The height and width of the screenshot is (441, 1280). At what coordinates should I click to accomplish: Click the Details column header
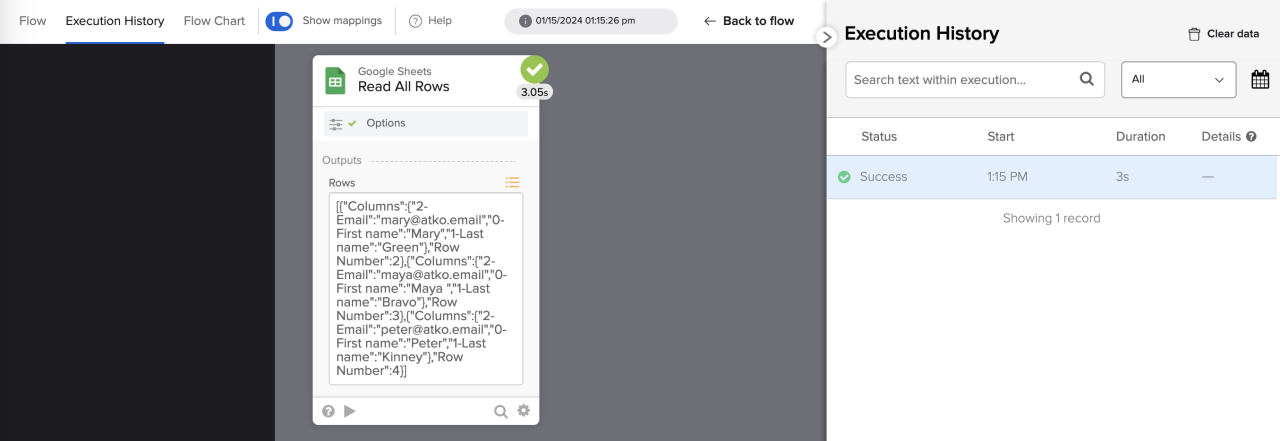(1221, 137)
